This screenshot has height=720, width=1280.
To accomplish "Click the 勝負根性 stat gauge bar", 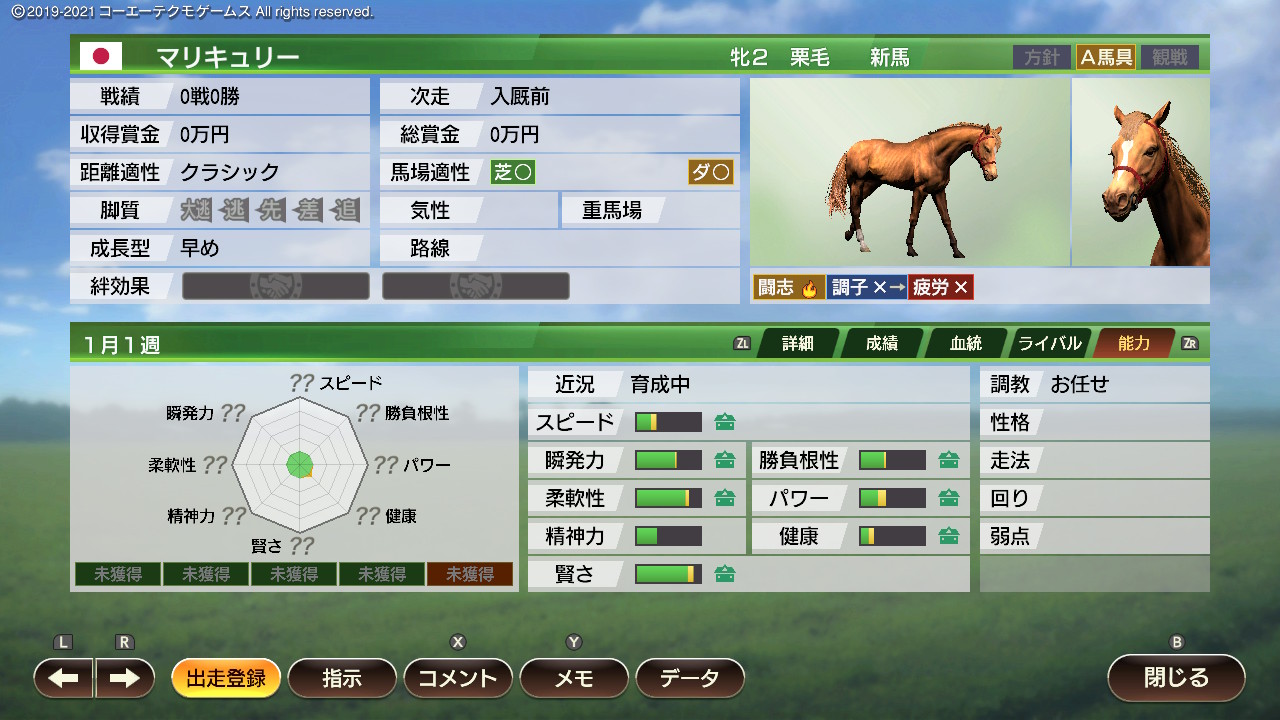I will pos(893,460).
